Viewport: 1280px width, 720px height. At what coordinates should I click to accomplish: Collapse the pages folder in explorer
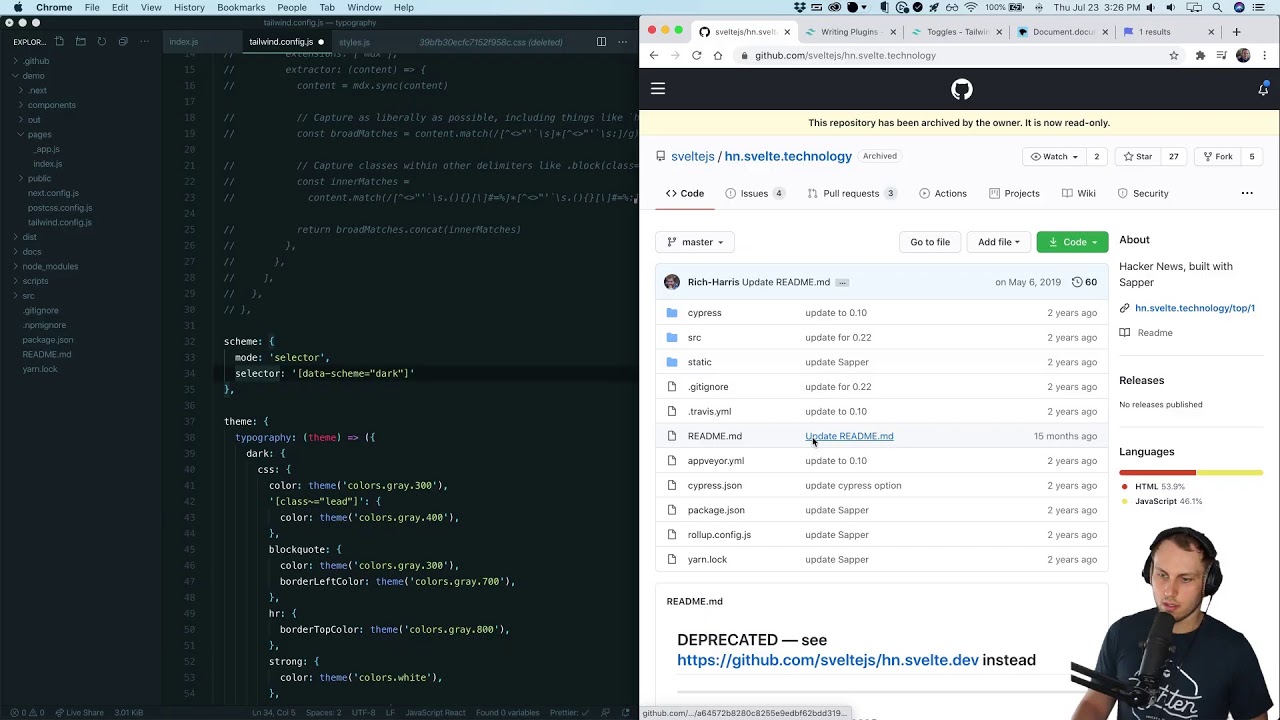point(40,134)
